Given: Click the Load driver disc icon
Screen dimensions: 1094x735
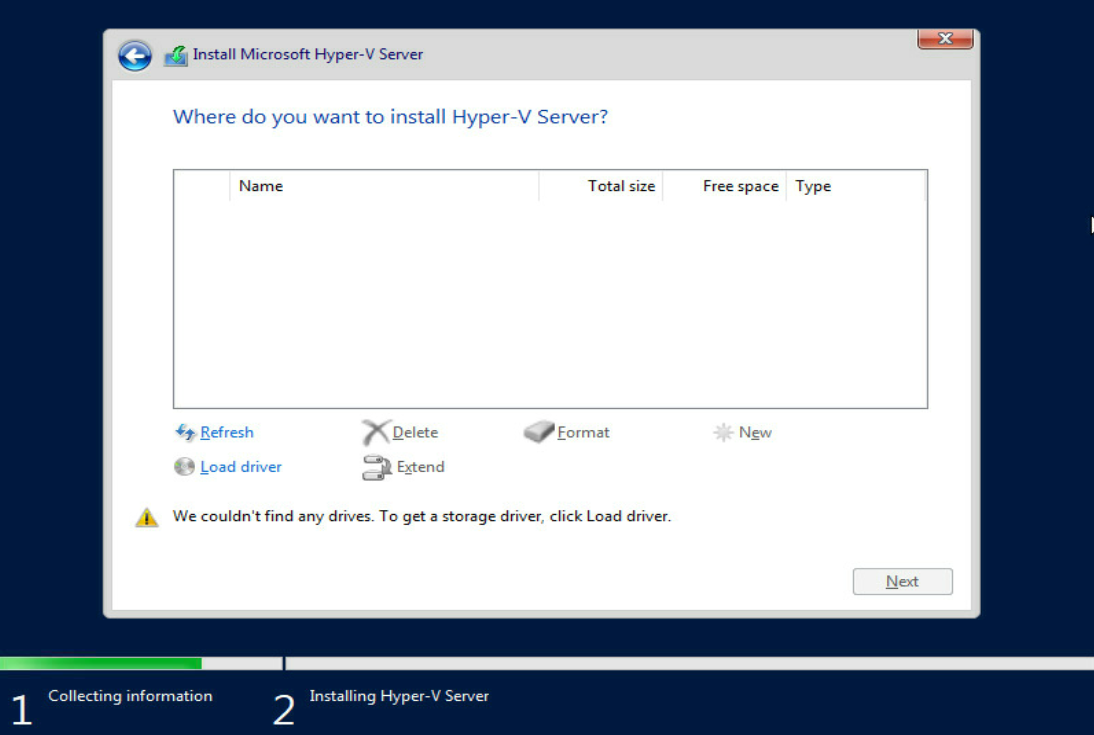Looking at the screenshot, I should (x=184, y=466).
